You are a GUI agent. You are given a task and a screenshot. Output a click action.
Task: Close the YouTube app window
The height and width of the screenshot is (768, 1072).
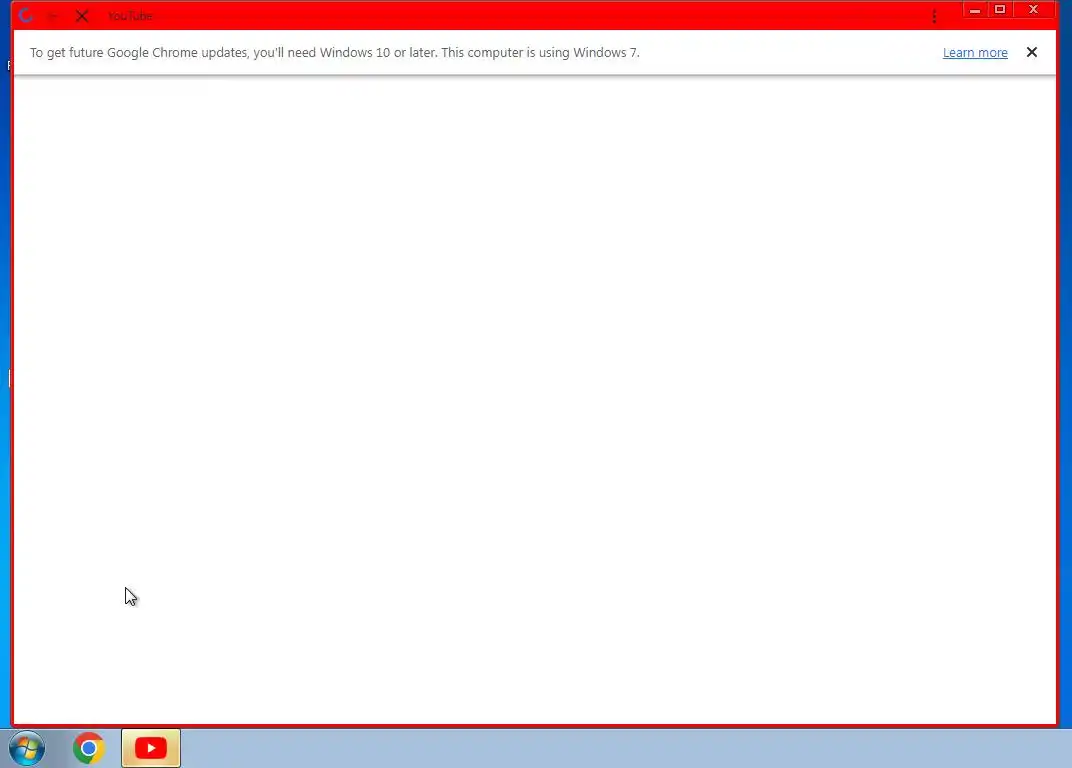(1033, 10)
